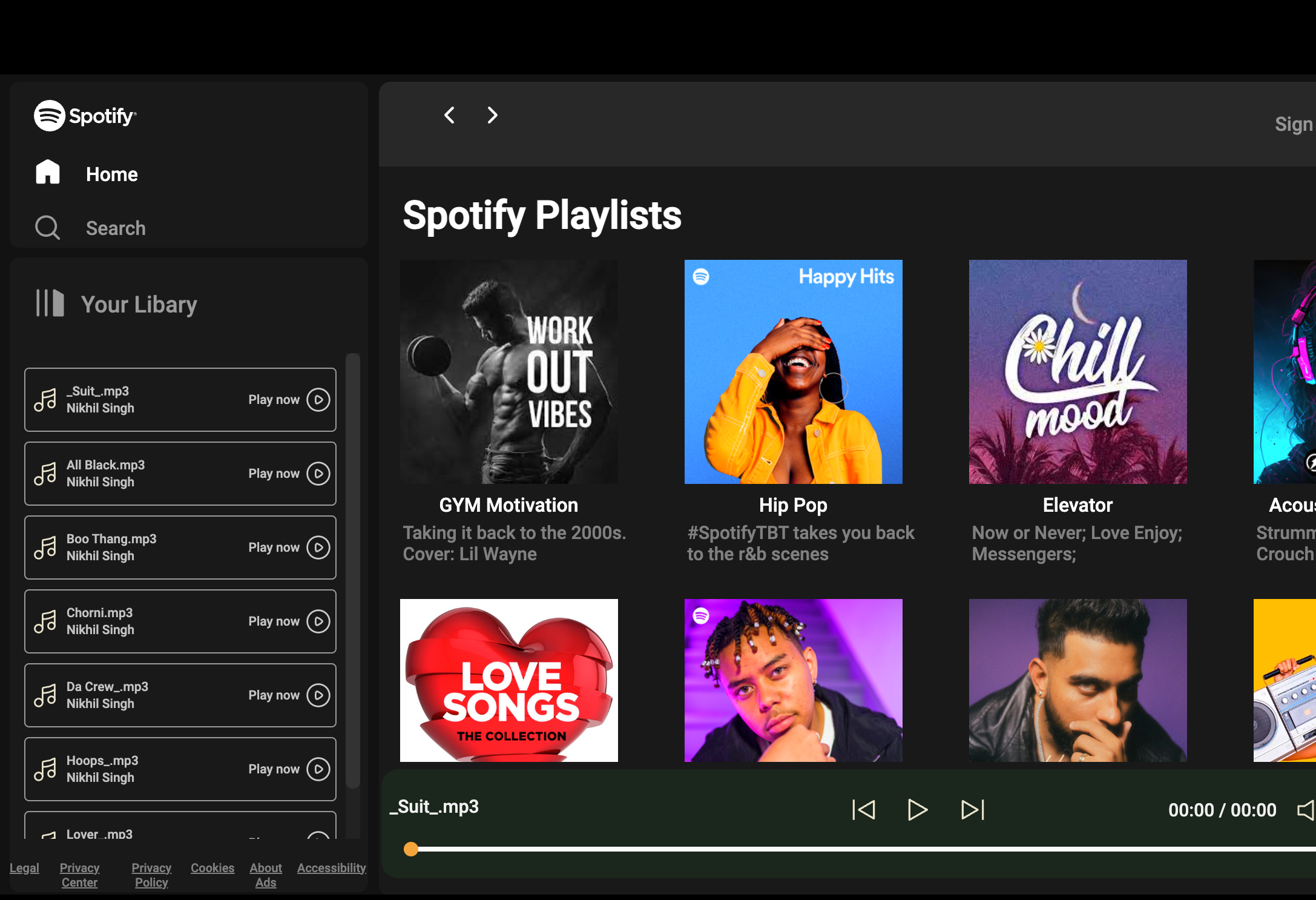Click play circle icon for Da Crew_.mp3

tap(318, 695)
